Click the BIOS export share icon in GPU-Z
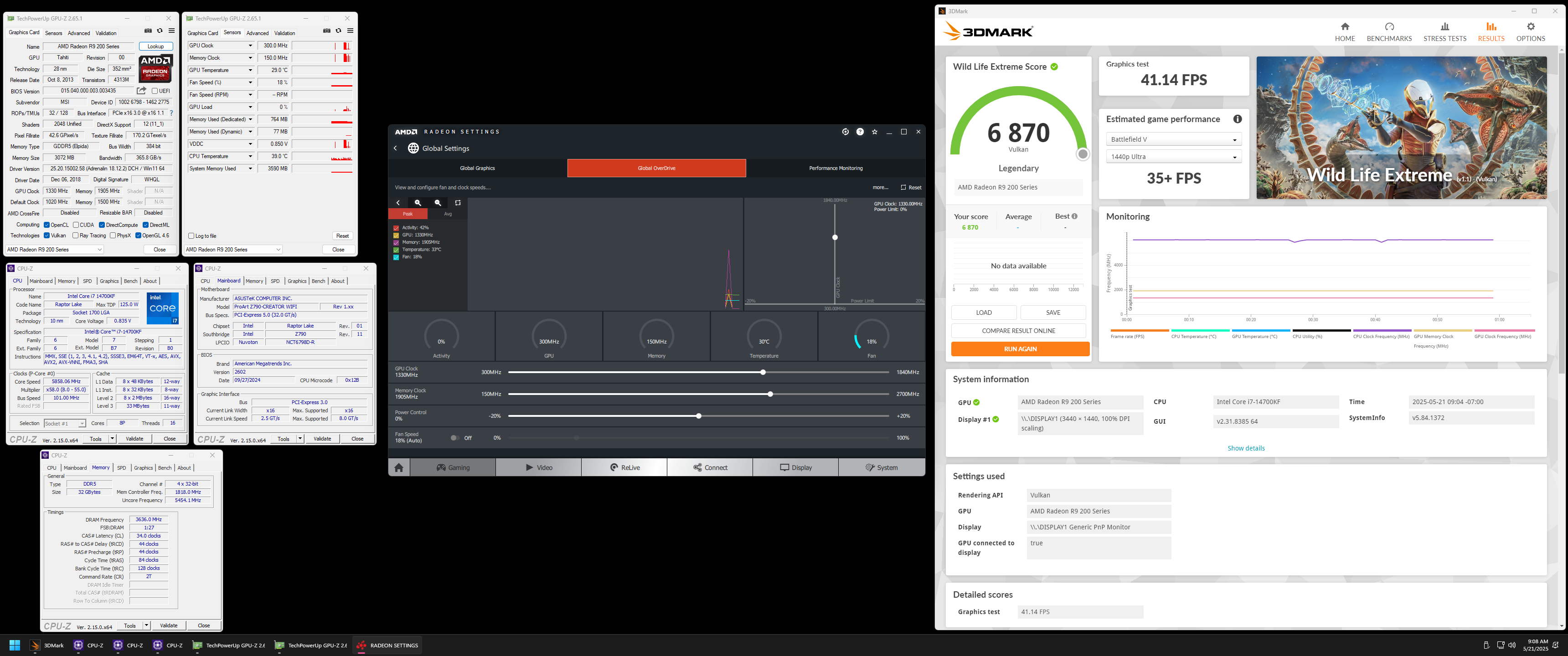 (x=141, y=91)
